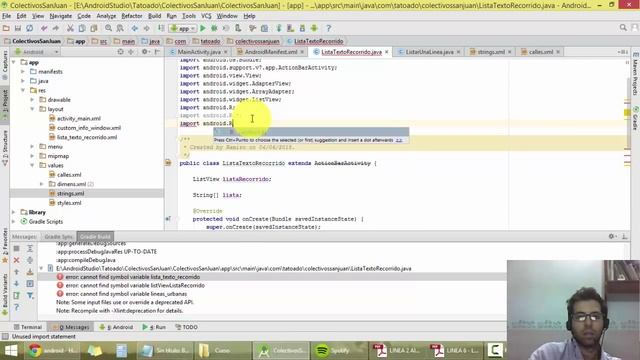Collapse the res folder
This screenshot has width=640, height=360.
tap(23, 90)
